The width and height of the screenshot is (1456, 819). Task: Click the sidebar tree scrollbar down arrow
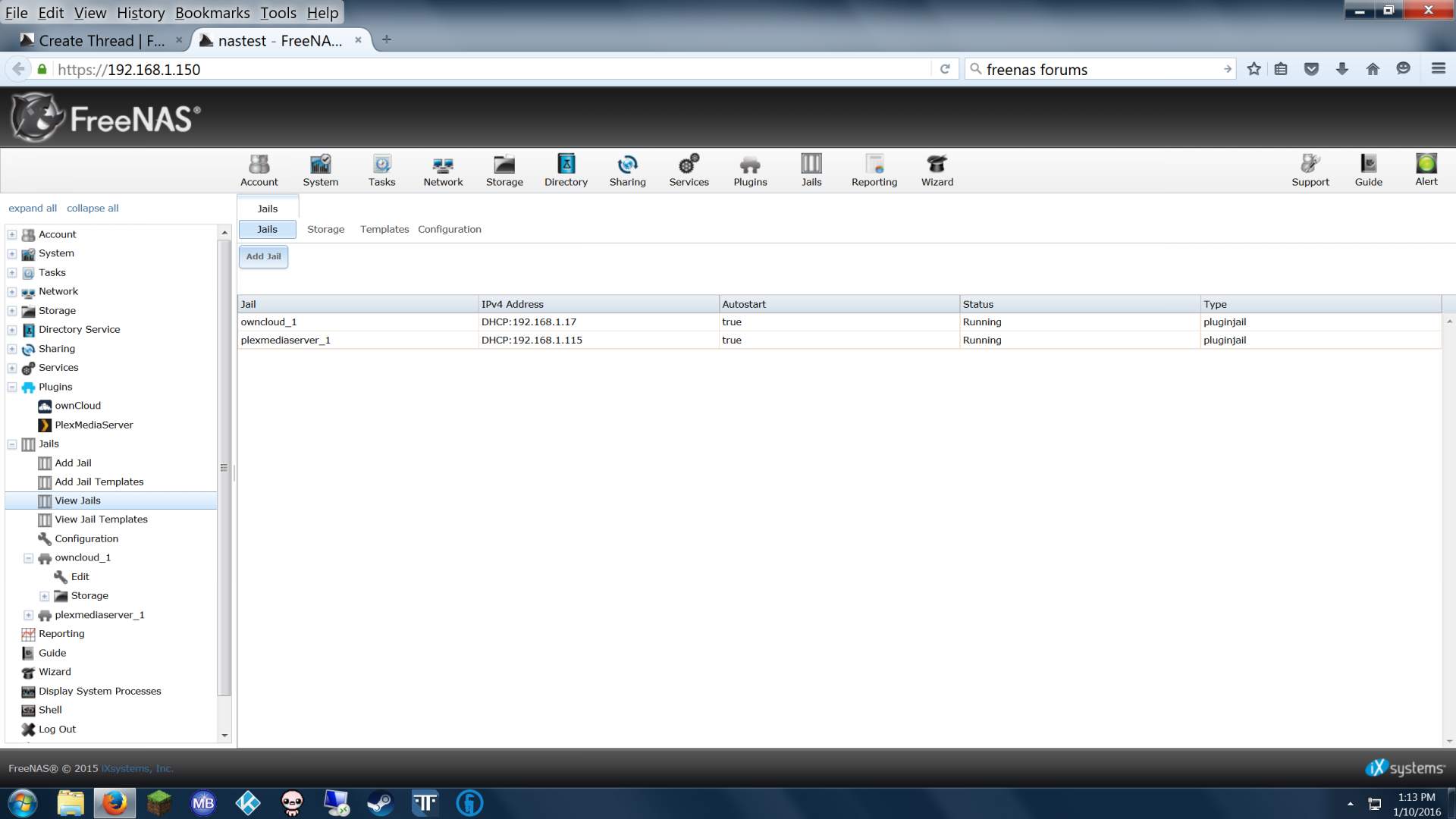(x=224, y=735)
